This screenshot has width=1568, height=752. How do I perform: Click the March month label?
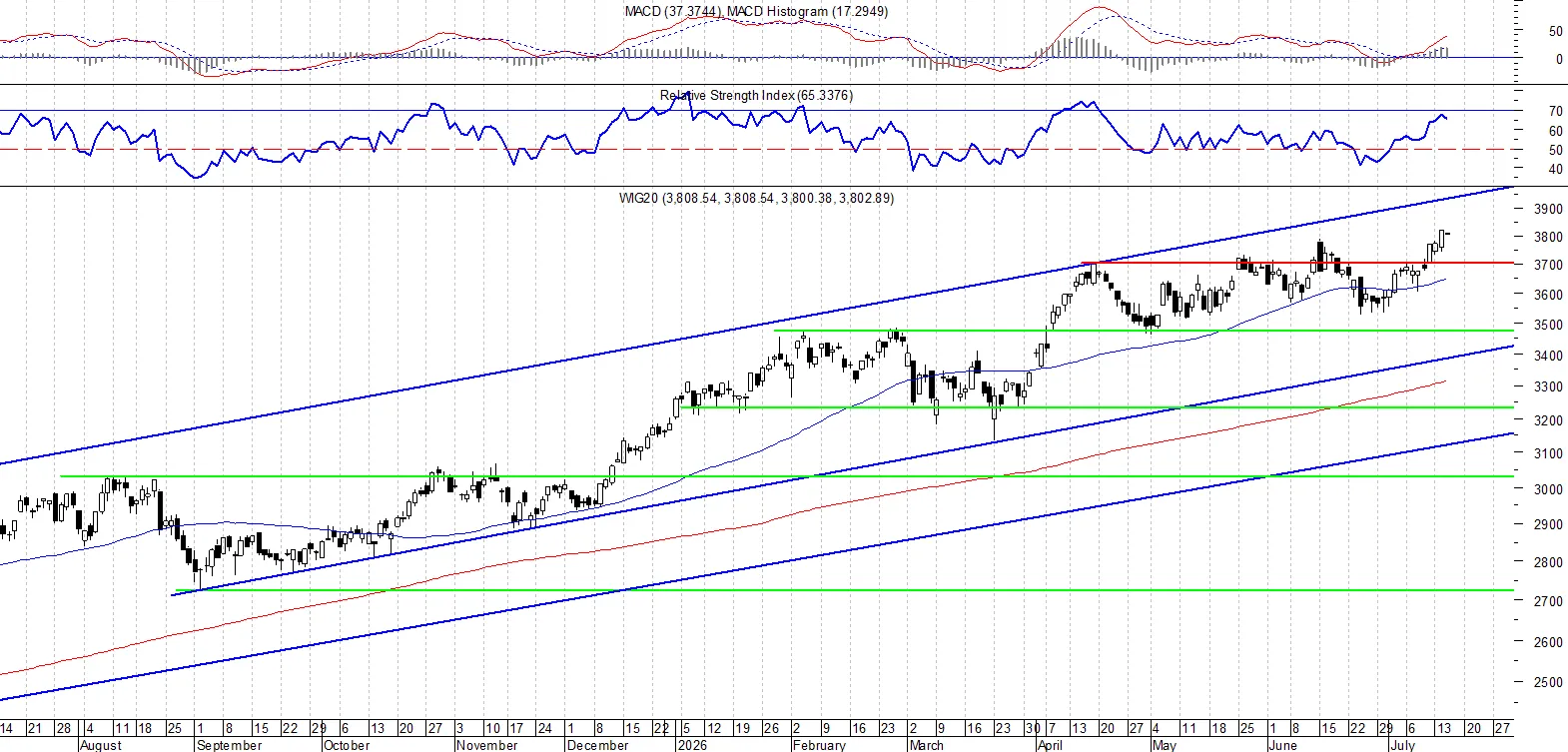926,745
